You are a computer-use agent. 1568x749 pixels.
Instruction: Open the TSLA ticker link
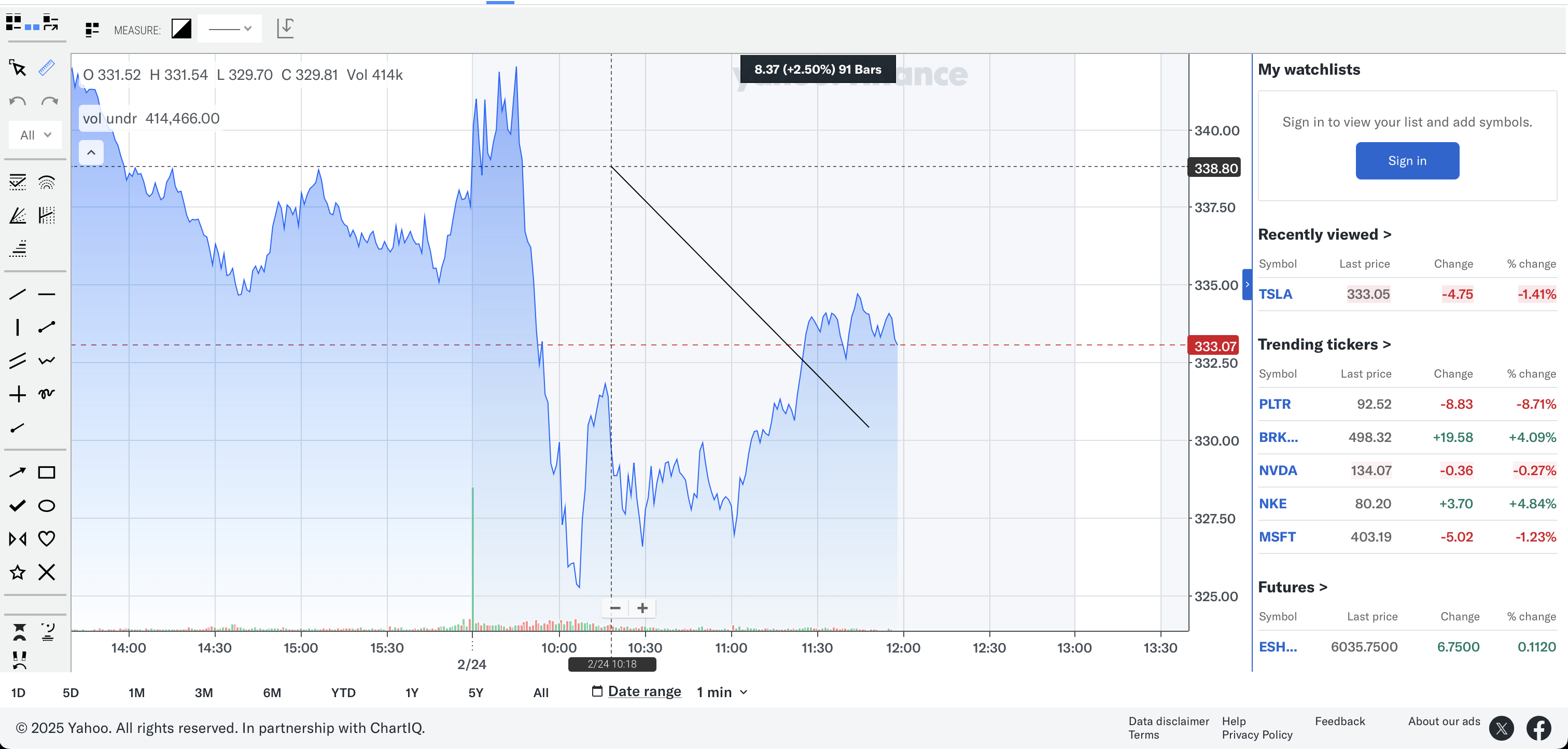[x=1275, y=294]
